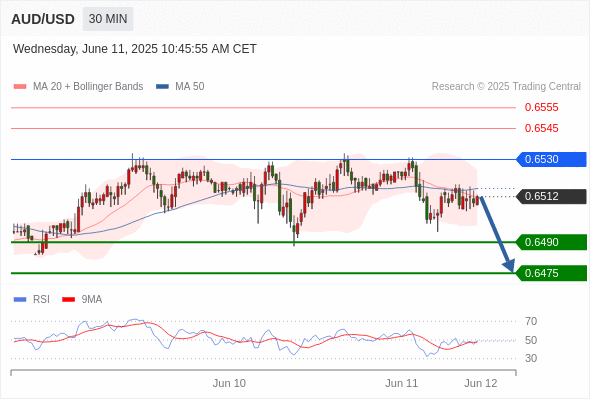Click the AUD/USD pair title
This screenshot has width=590, height=400.
click(43, 19)
